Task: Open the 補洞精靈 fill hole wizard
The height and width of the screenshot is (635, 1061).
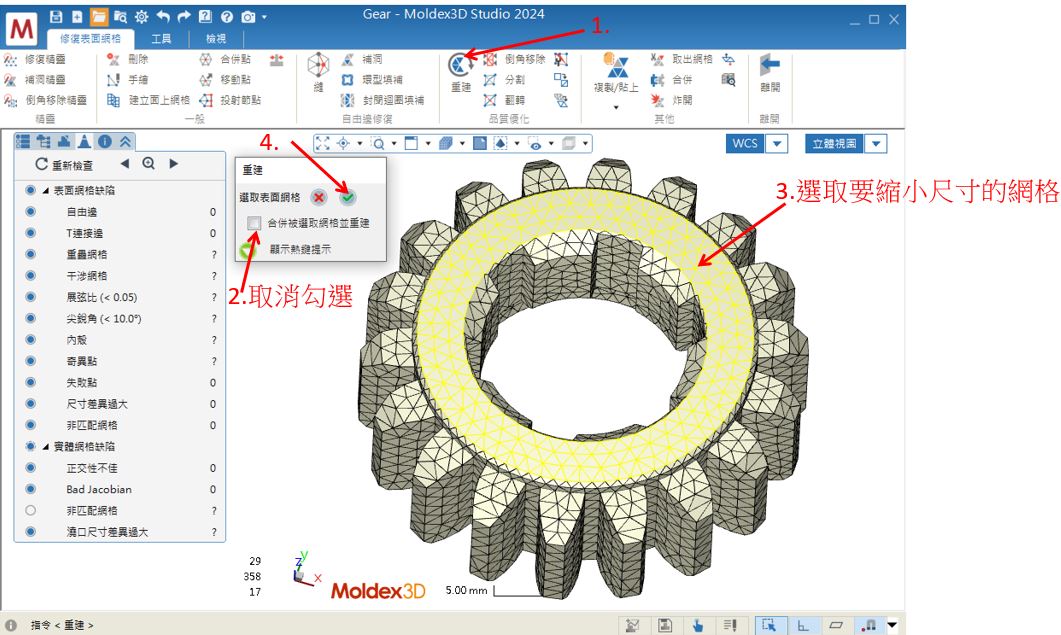Action: coord(35,80)
